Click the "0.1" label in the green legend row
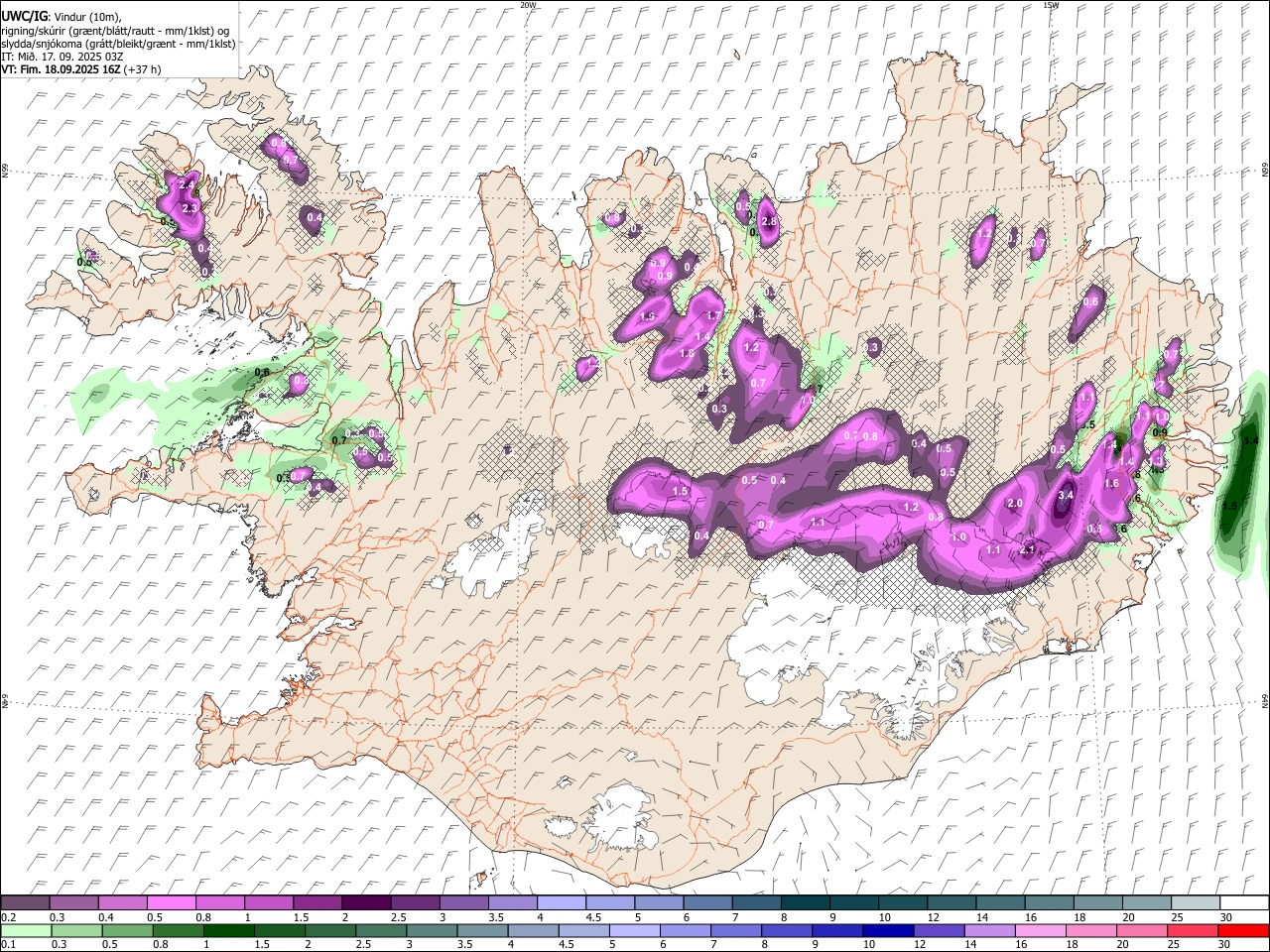1270x952 pixels. tap(8, 945)
